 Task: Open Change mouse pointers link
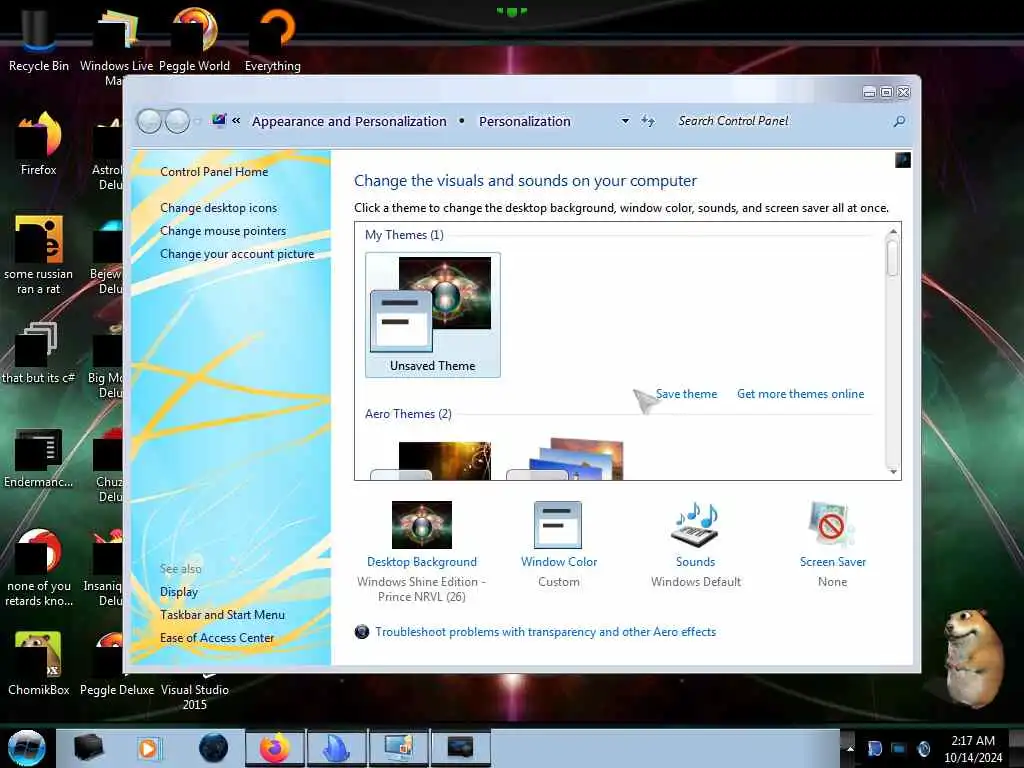point(223,231)
